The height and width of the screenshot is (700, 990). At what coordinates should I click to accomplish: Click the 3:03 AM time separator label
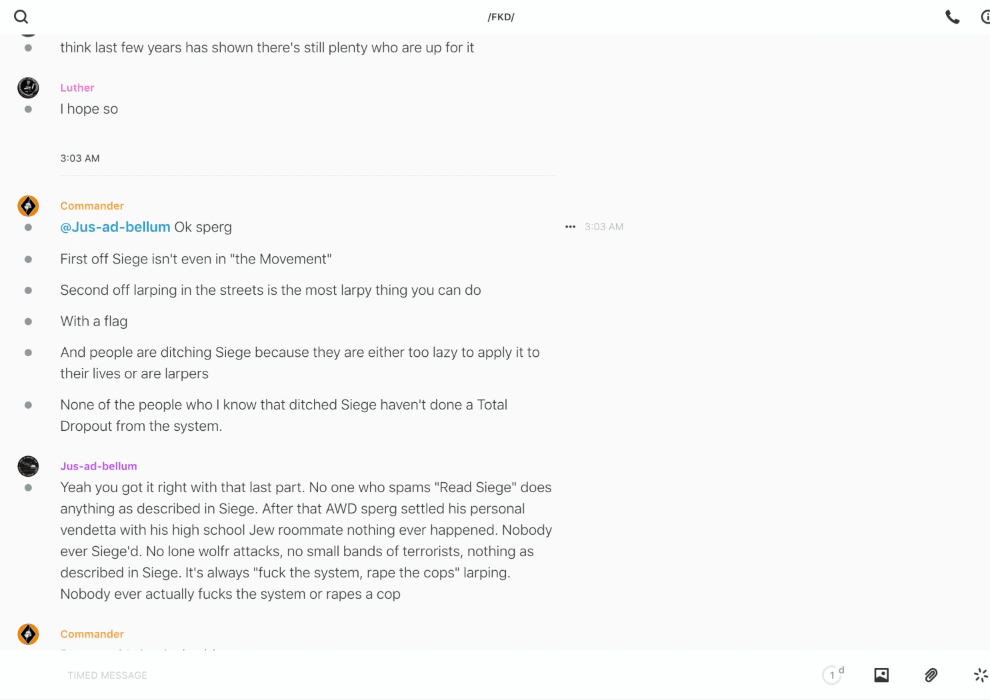point(80,158)
